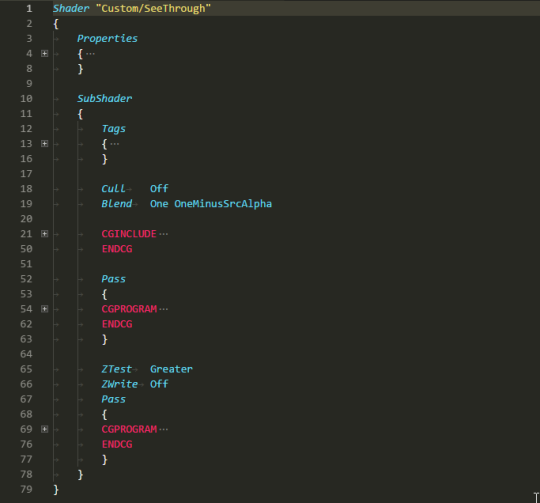
Task: Expand the folded Properties block at line 4
Action: pos(44,54)
